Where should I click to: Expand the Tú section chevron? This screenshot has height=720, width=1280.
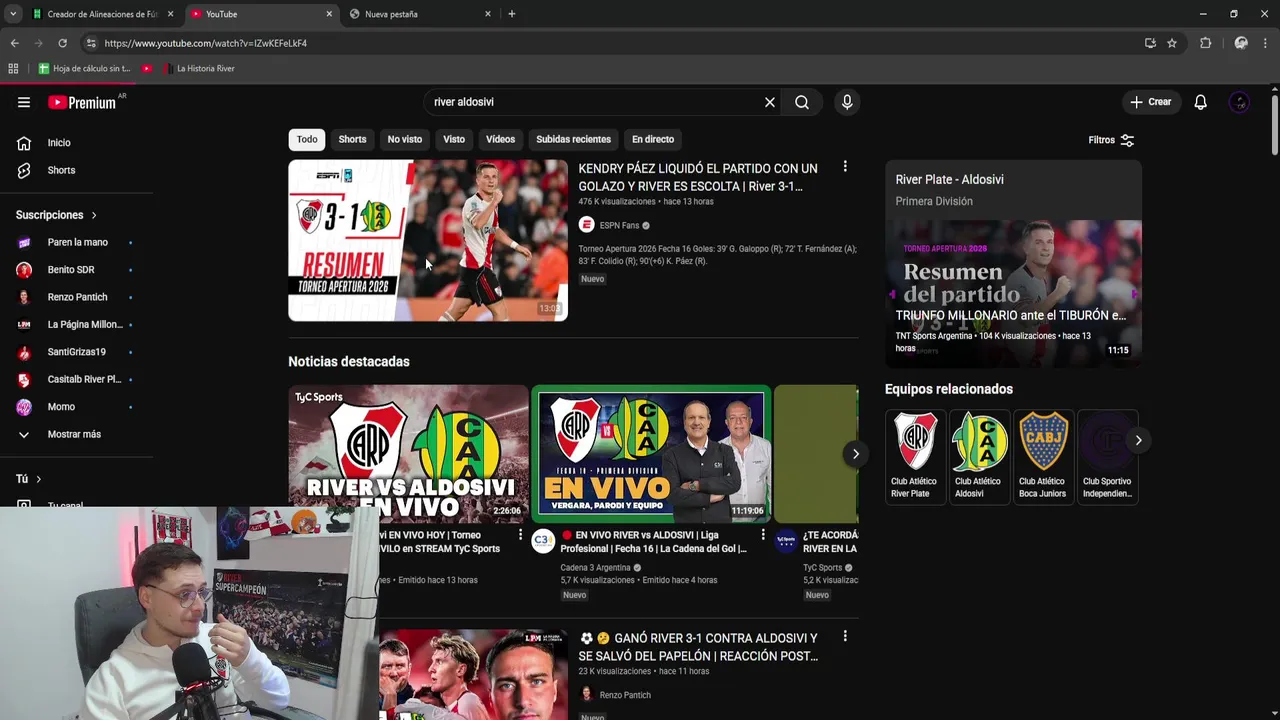[x=39, y=479]
